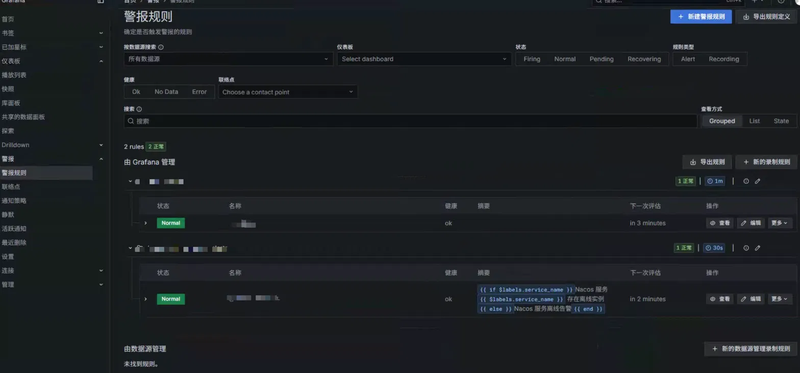This screenshot has width=800, height=373.
Task: Click the rules 搜索 input field
Action: [x=410, y=121]
